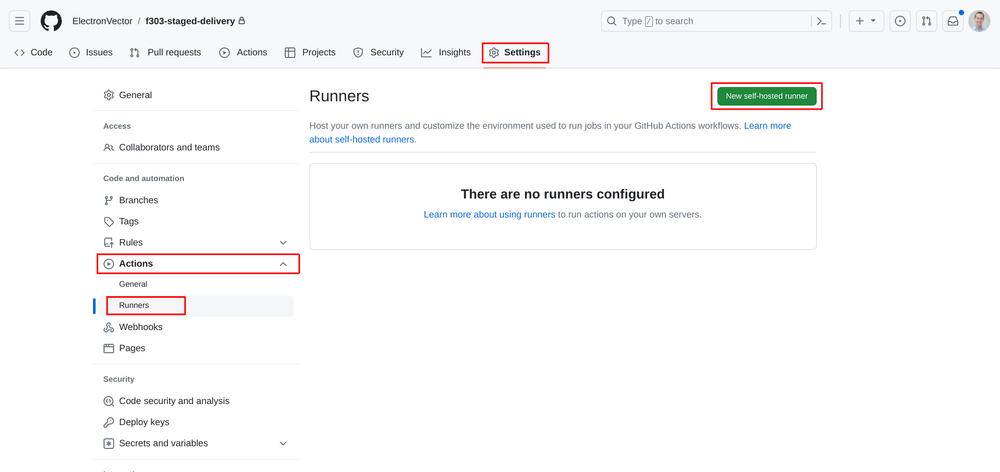1000x472 pixels.
Task: Switch to the Issues tab
Action: coord(91,52)
